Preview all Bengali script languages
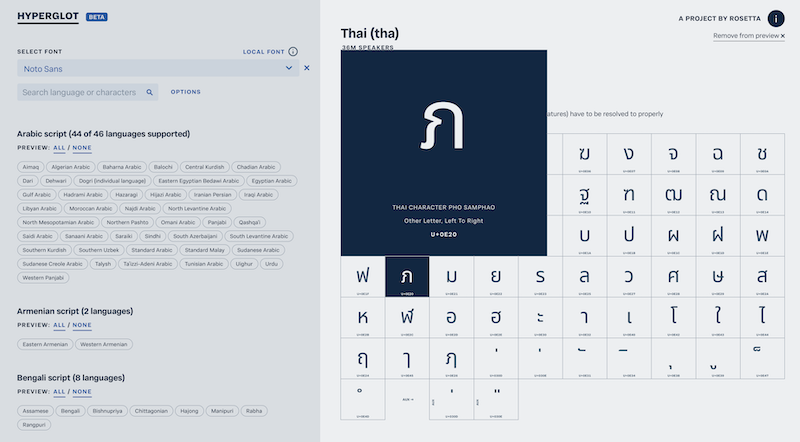Screen dimensions: 800x442 pos(59,392)
